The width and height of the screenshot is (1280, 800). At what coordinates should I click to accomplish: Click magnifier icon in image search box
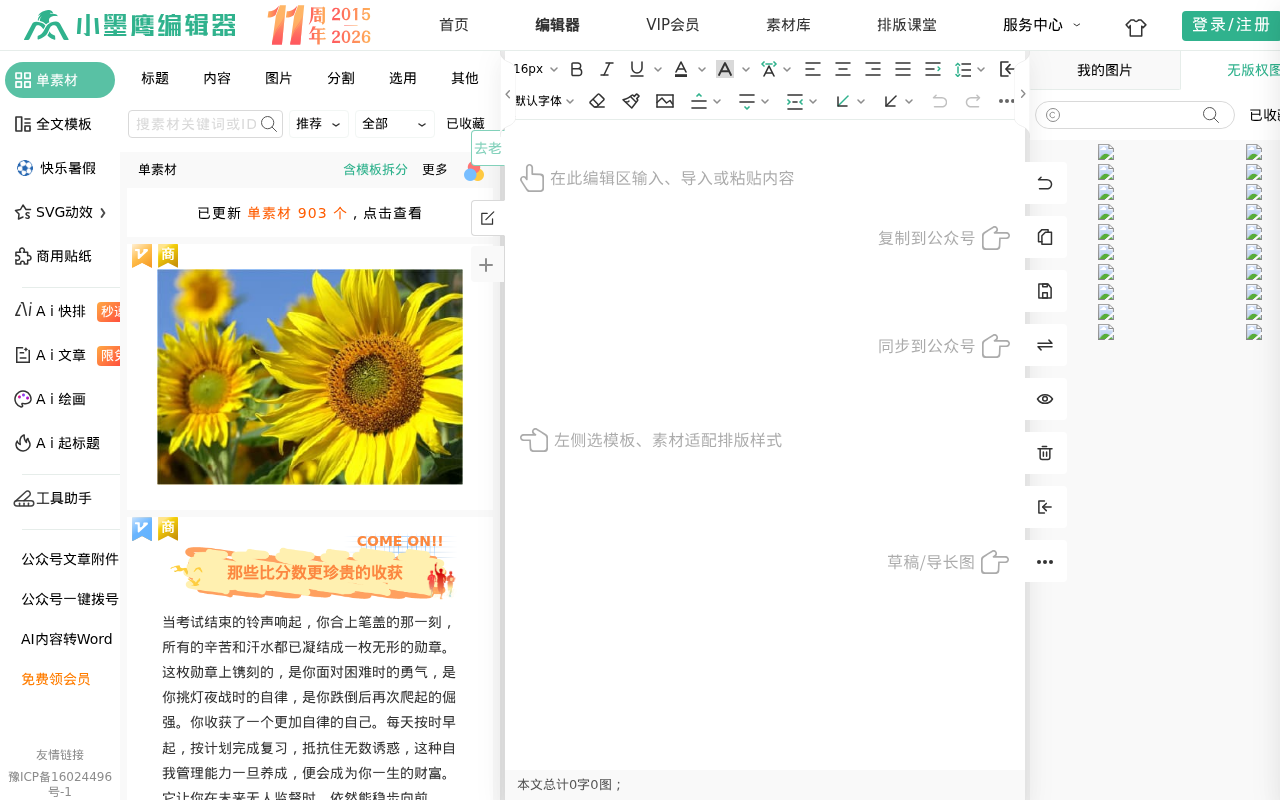tap(1211, 115)
